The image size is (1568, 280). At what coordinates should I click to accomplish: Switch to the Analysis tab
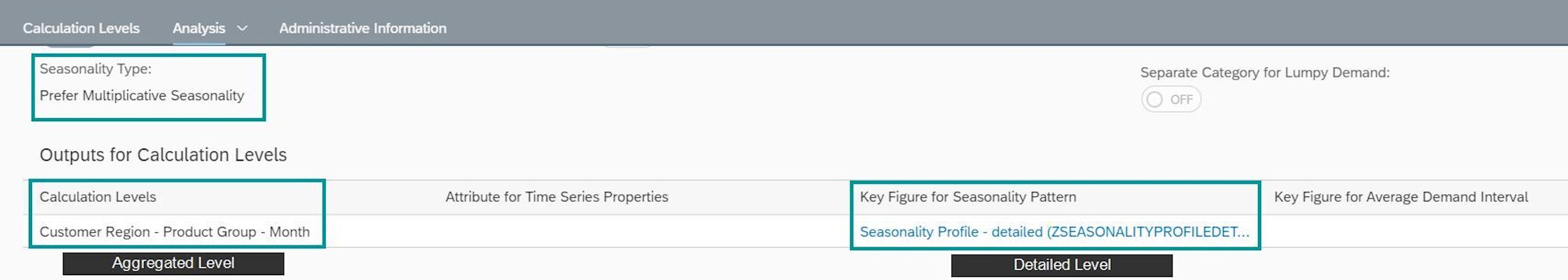coord(198,28)
